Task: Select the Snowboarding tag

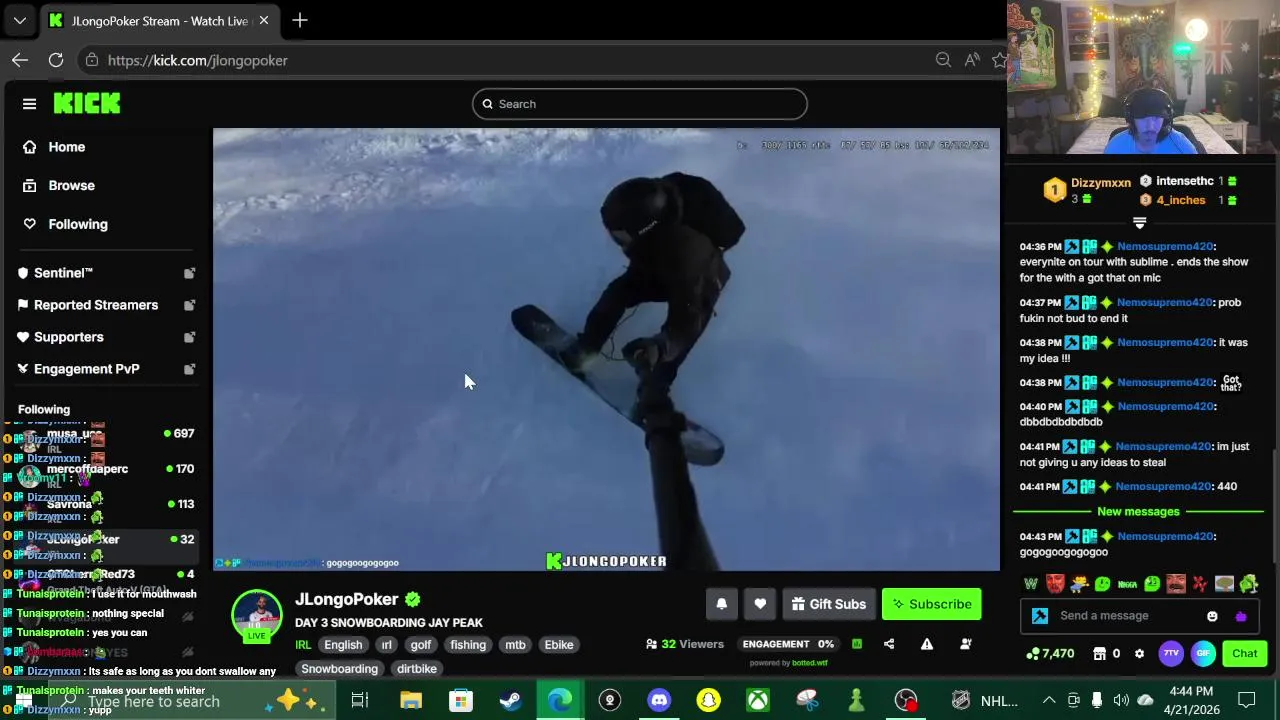Action: [340, 669]
